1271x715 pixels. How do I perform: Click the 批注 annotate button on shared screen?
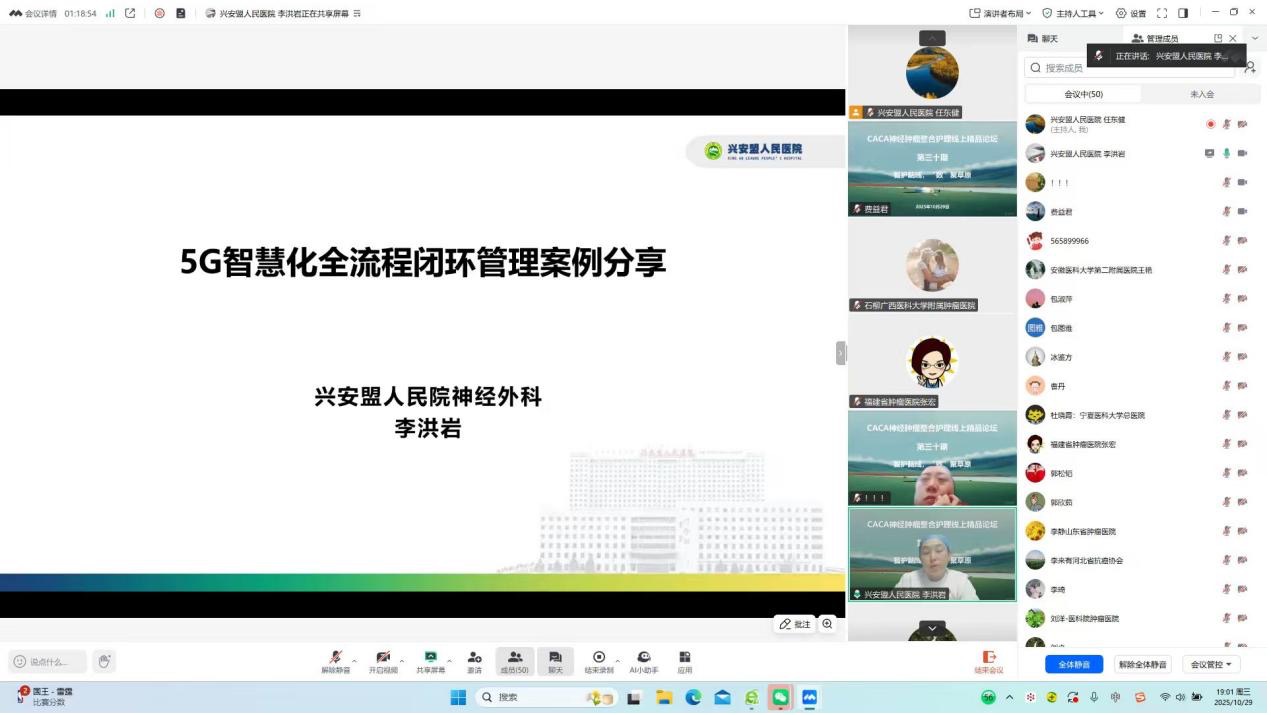coord(795,625)
